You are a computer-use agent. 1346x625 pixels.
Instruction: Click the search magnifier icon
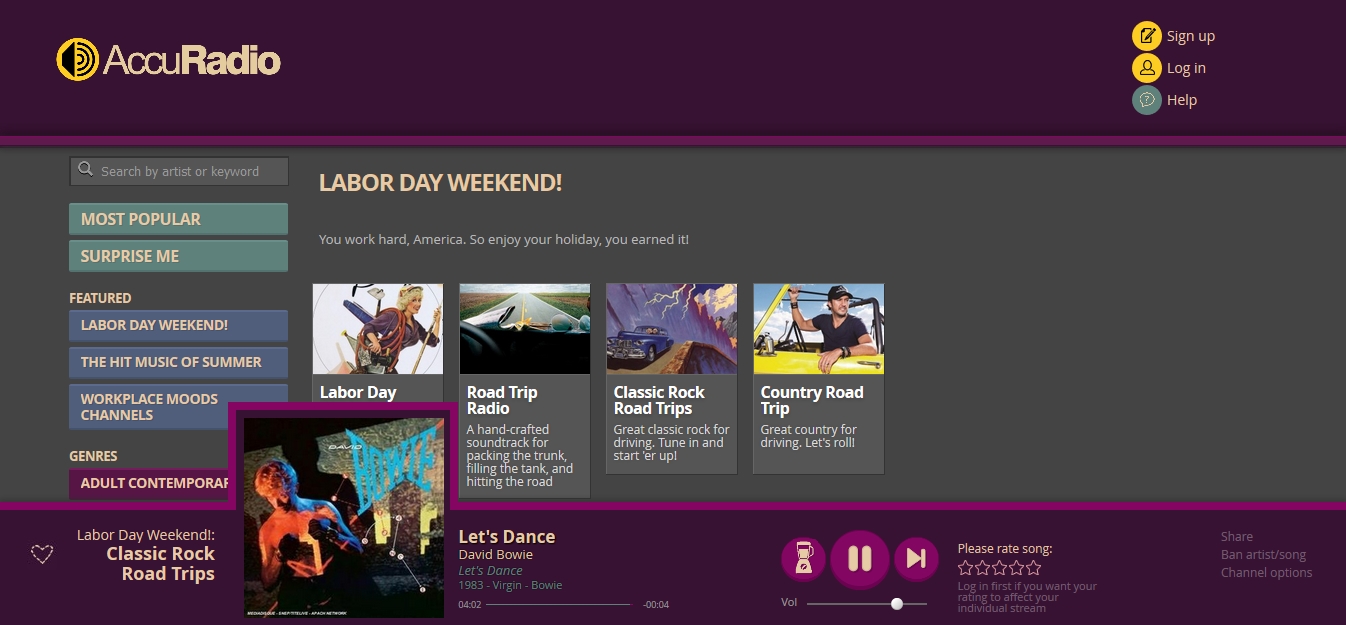pyautogui.click(x=86, y=170)
